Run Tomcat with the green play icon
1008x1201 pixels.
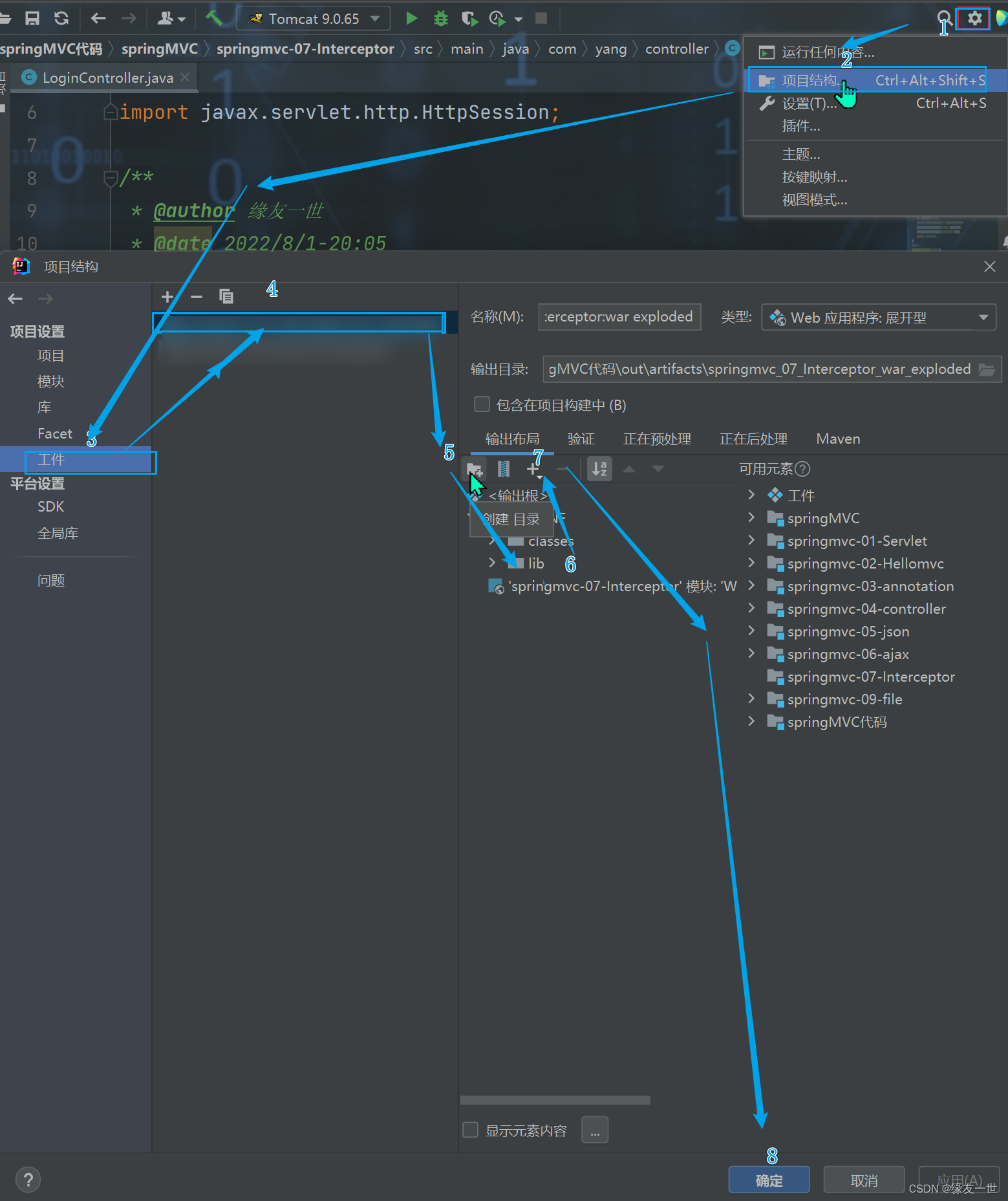pyautogui.click(x=411, y=18)
